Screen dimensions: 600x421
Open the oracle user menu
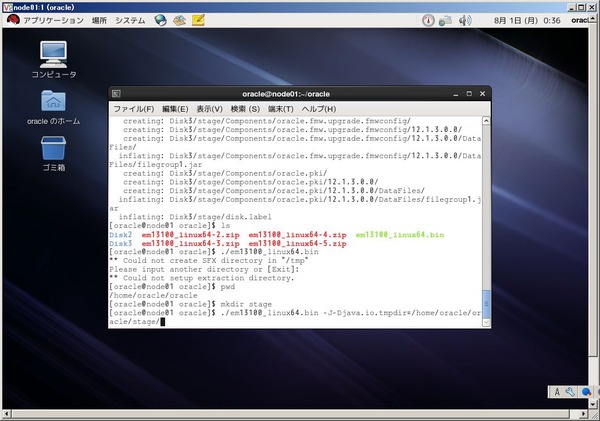[x=579, y=20]
